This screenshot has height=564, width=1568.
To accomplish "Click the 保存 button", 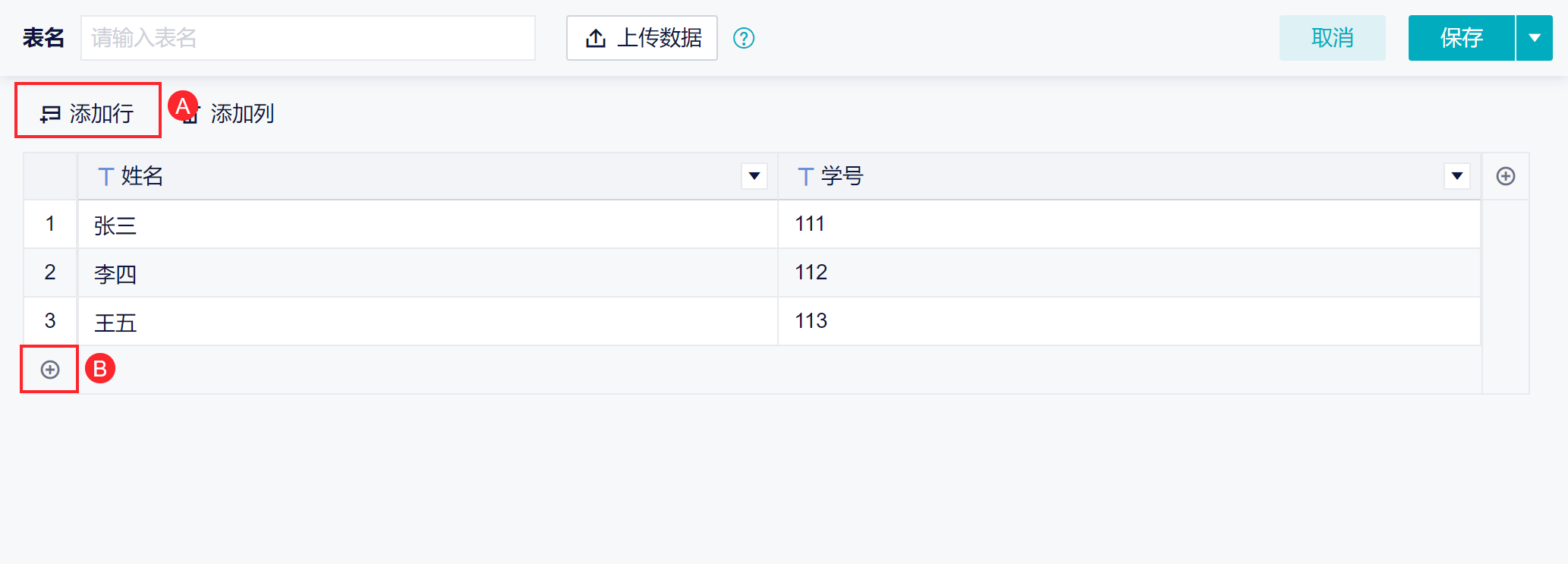I will click(1462, 38).
